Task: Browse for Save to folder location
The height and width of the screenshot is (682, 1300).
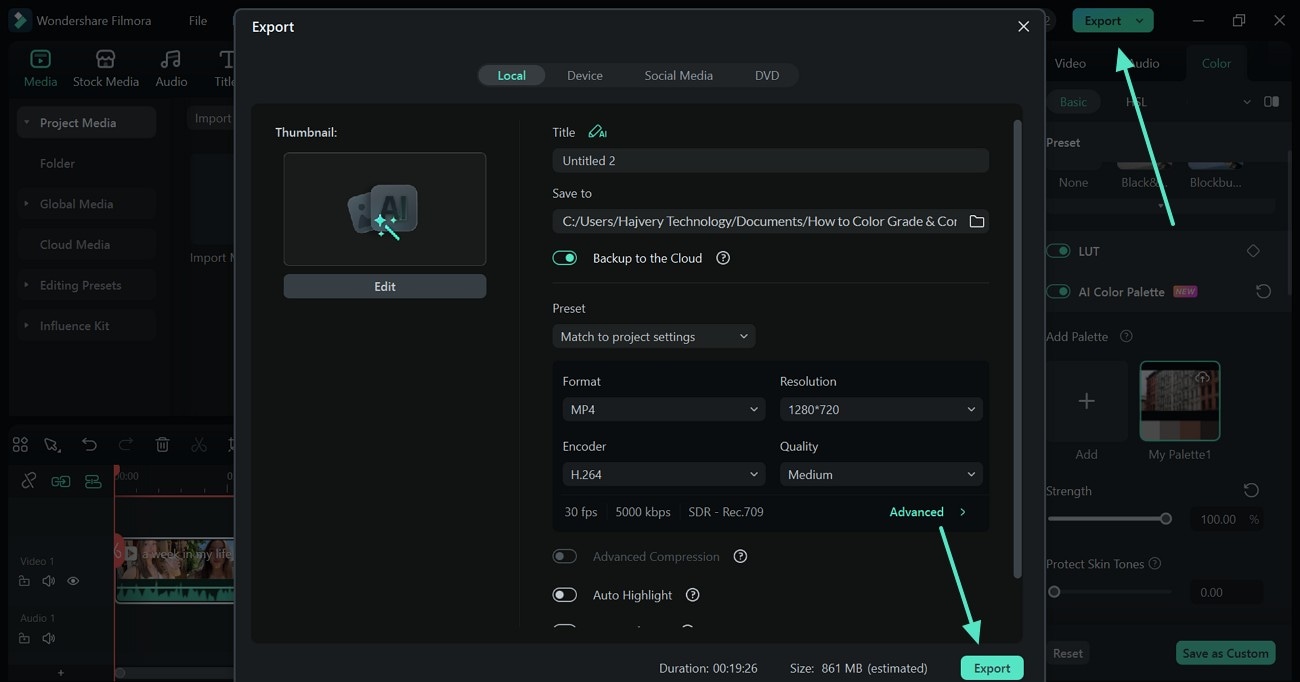Action: (977, 221)
